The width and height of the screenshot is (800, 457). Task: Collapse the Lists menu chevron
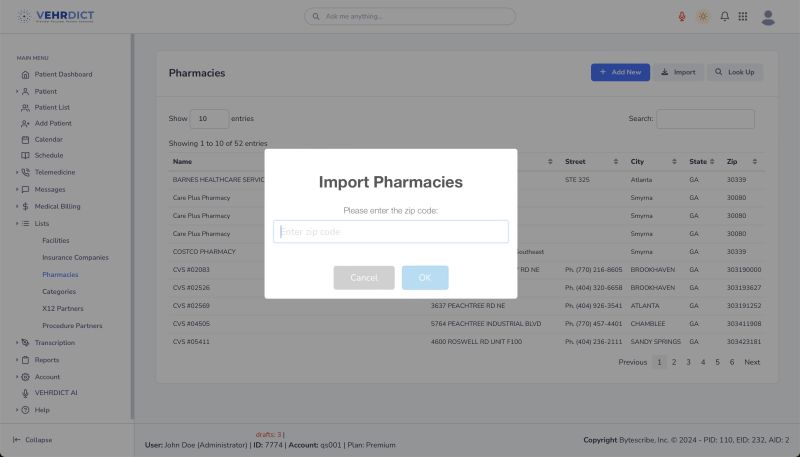(17, 223)
